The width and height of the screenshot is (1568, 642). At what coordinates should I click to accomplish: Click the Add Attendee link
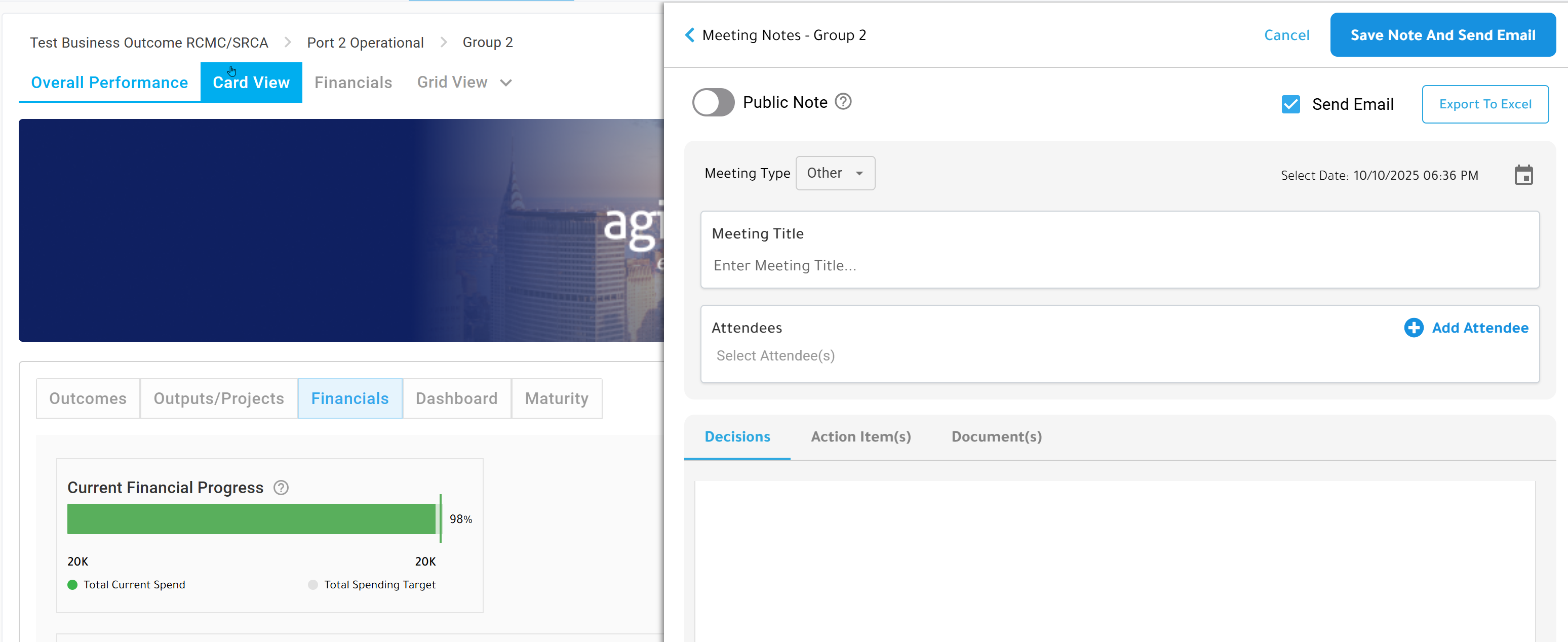pyautogui.click(x=1480, y=328)
